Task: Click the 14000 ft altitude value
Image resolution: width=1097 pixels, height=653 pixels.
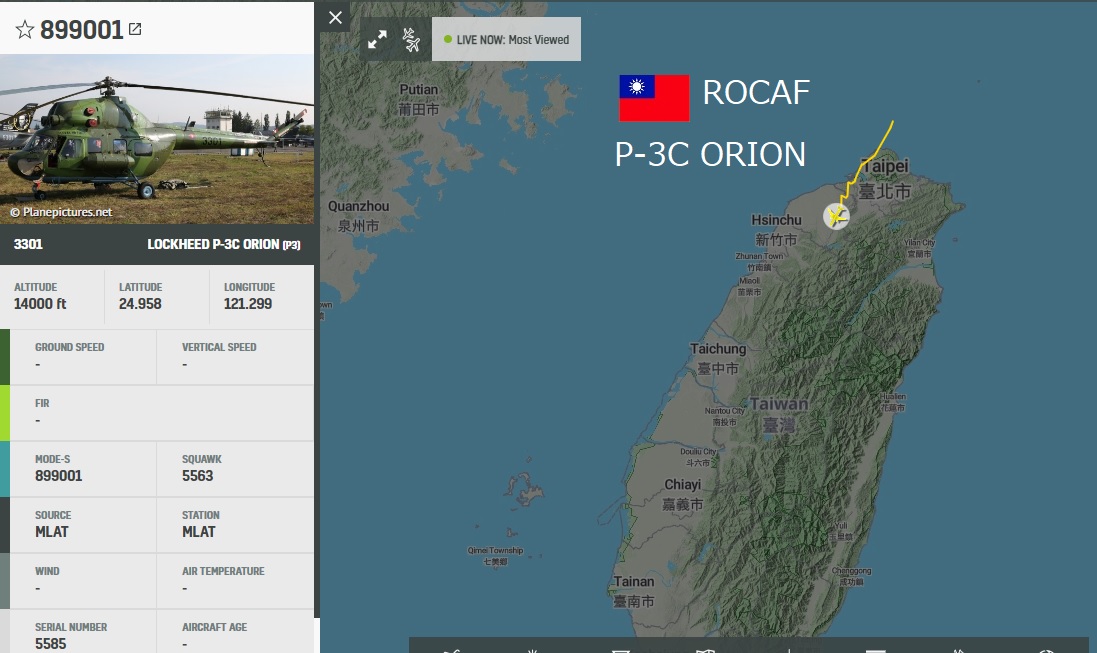Action: 40,304
